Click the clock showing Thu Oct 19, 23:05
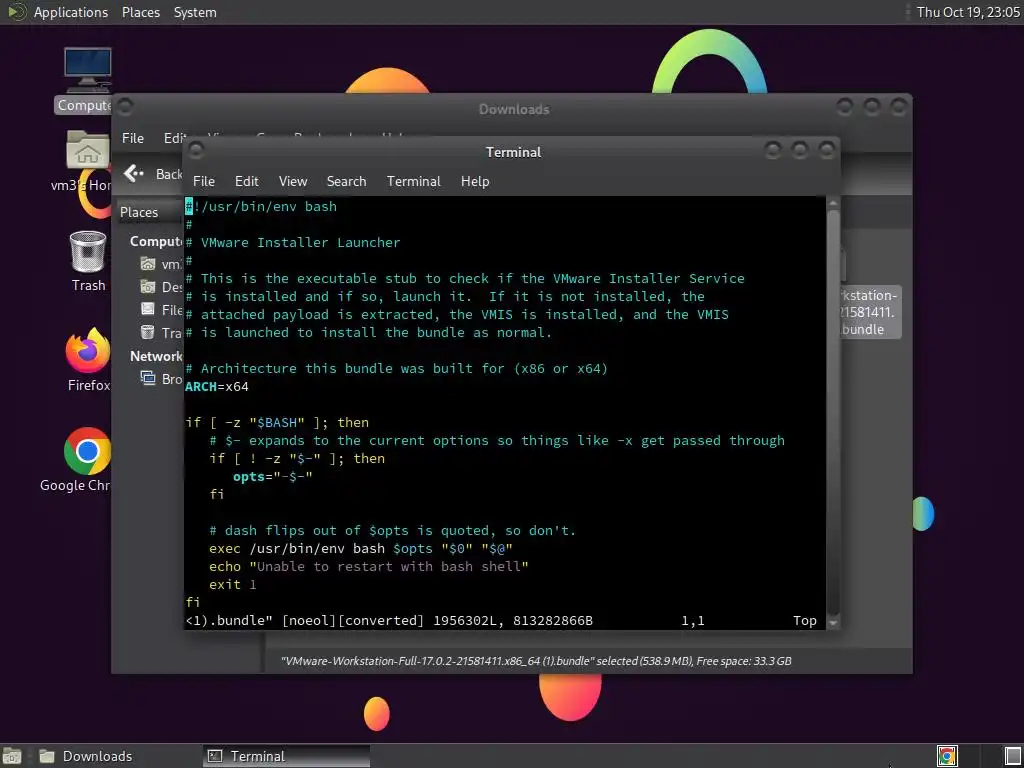1024x768 pixels. click(x=968, y=12)
